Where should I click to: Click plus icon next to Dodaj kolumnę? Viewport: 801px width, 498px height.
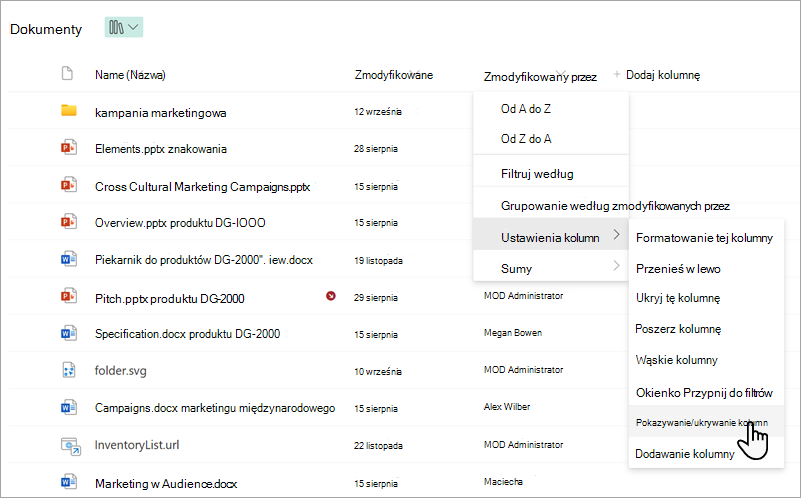(617, 75)
